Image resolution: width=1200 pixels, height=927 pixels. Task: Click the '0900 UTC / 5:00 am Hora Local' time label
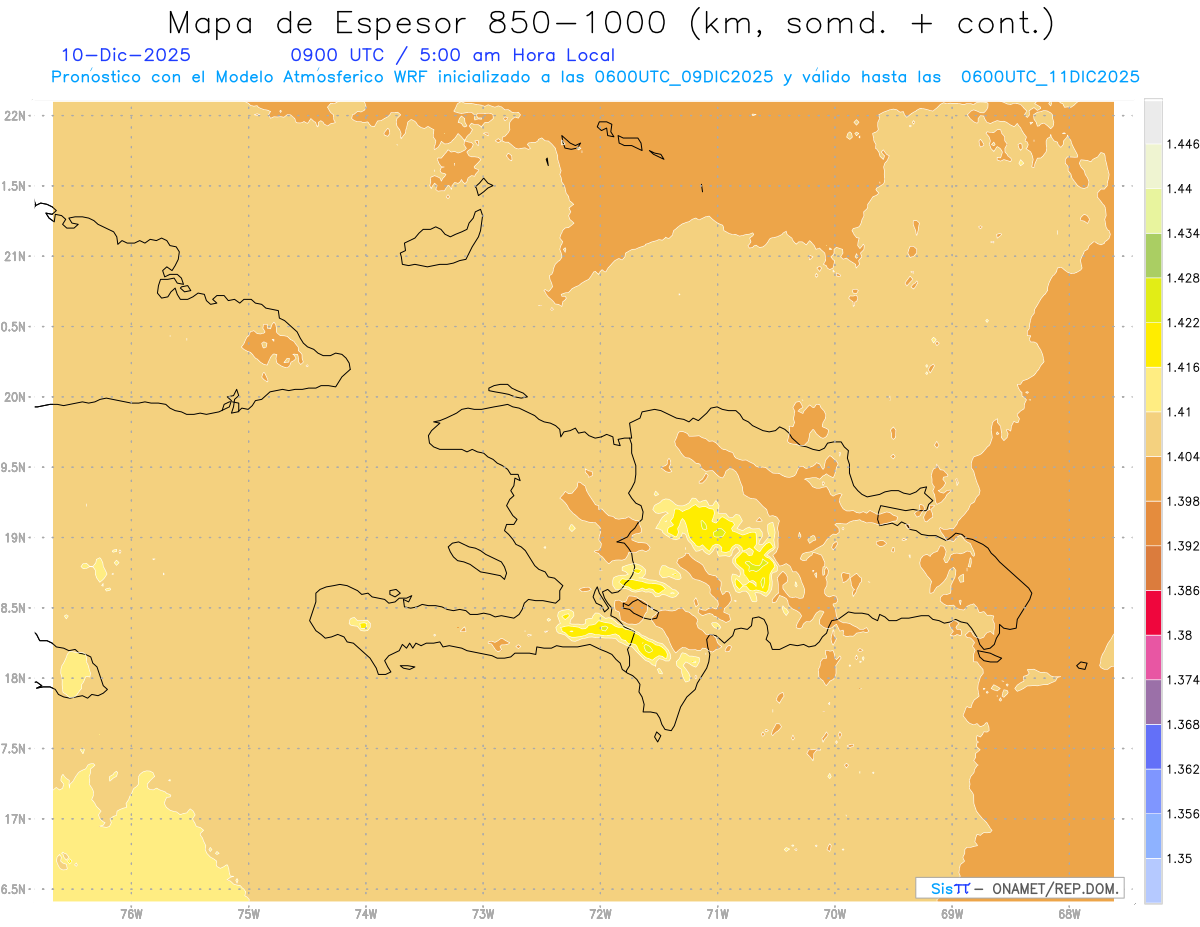[453, 56]
